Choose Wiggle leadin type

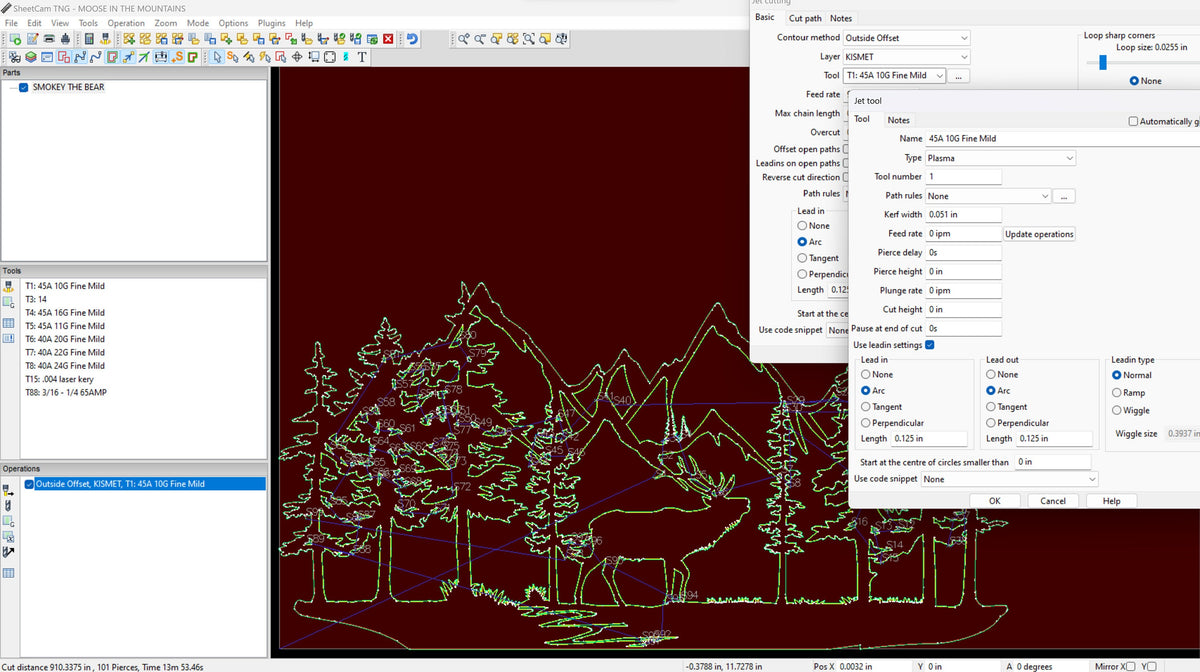pyautogui.click(x=1117, y=411)
